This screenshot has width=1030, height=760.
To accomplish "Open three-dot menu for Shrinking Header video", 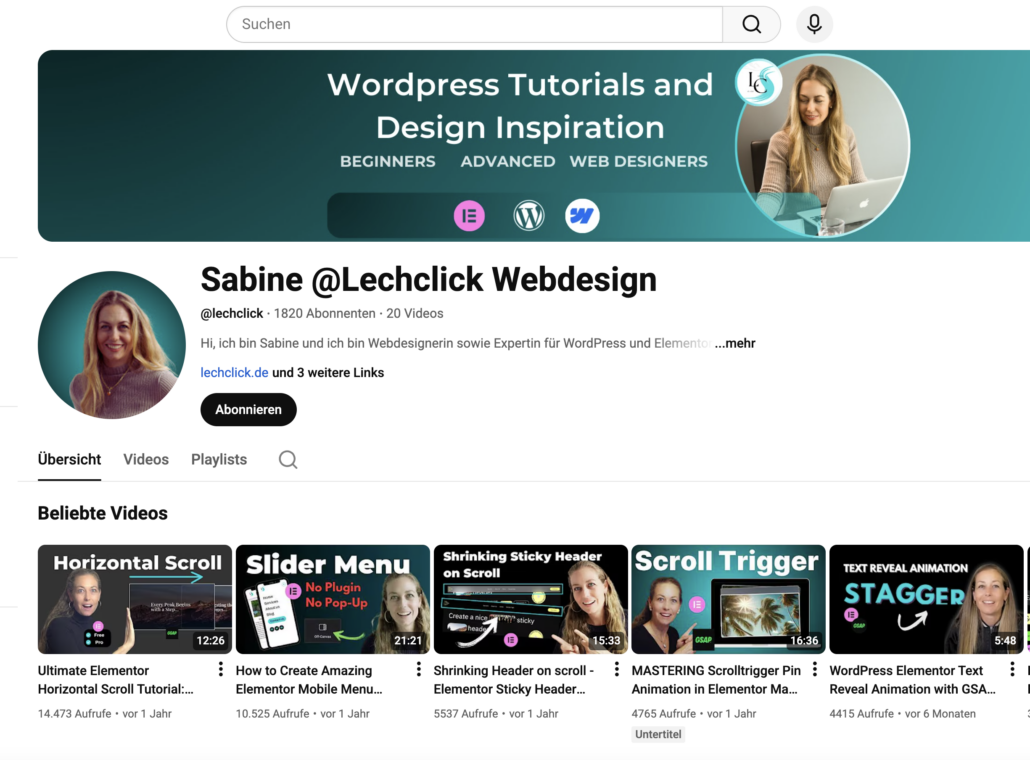I will pyautogui.click(x=617, y=670).
